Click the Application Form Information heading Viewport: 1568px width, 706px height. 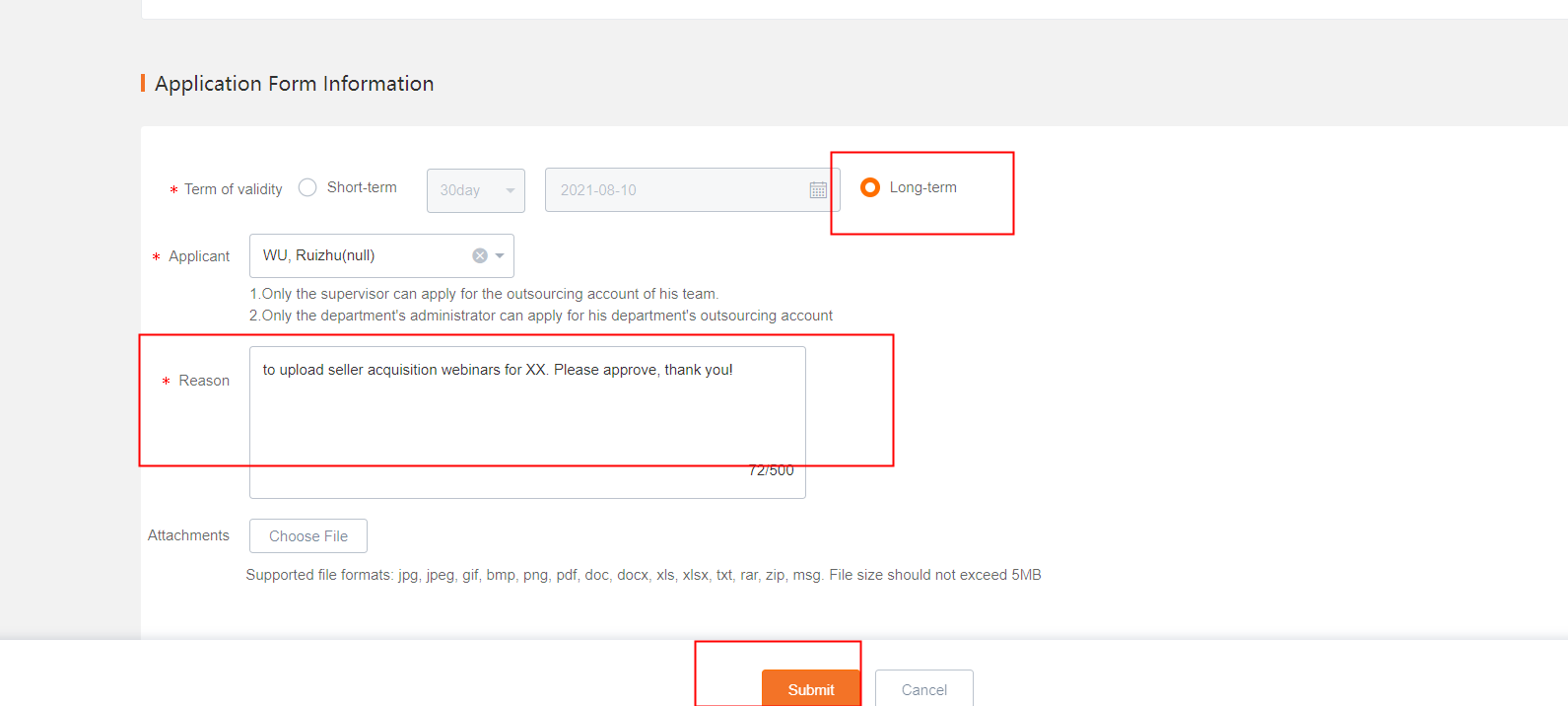tap(294, 84)
